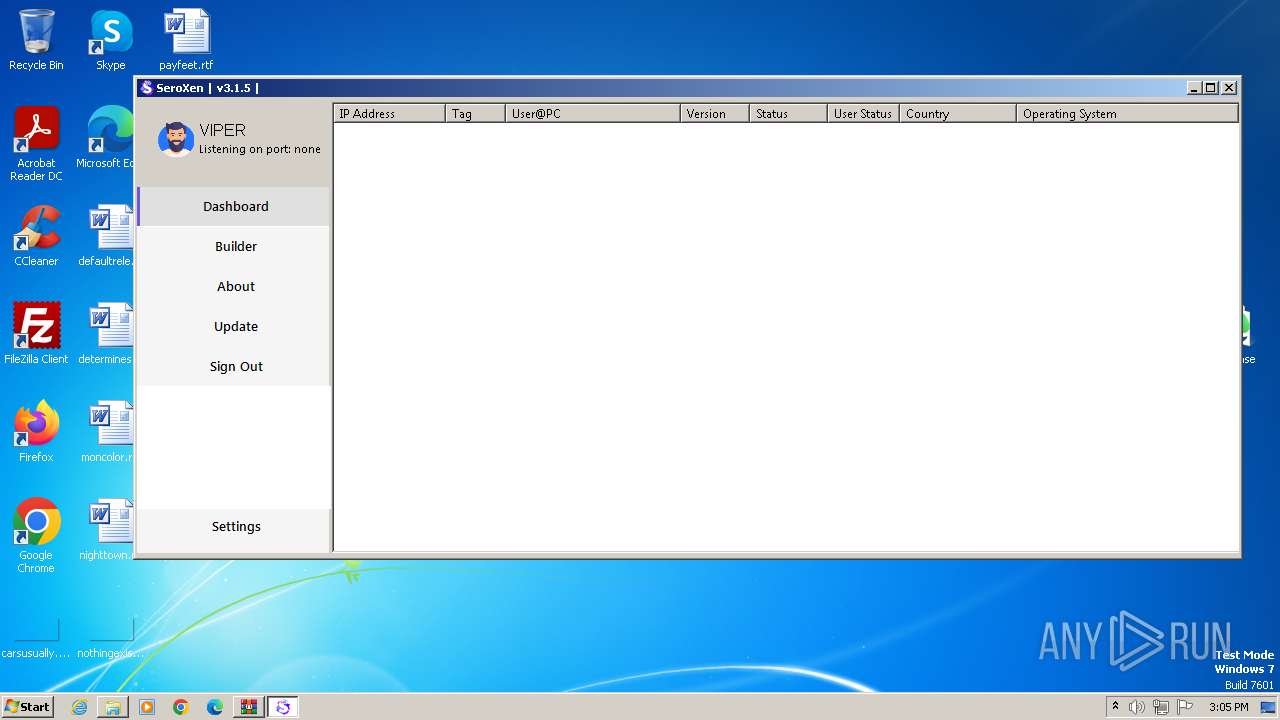Close the SeroXen window

point(1229,88)
